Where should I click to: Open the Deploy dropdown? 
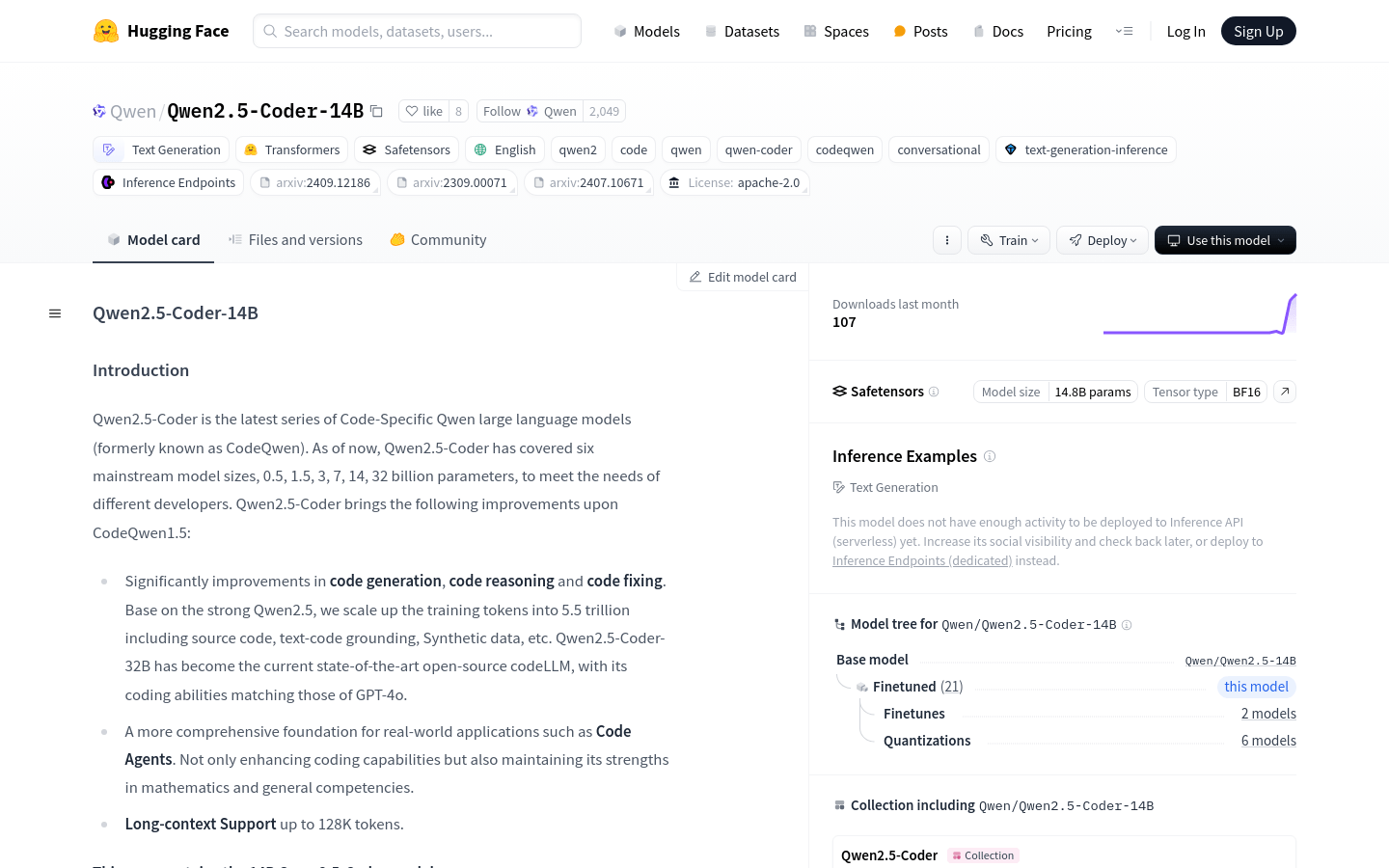point(1103,240)
